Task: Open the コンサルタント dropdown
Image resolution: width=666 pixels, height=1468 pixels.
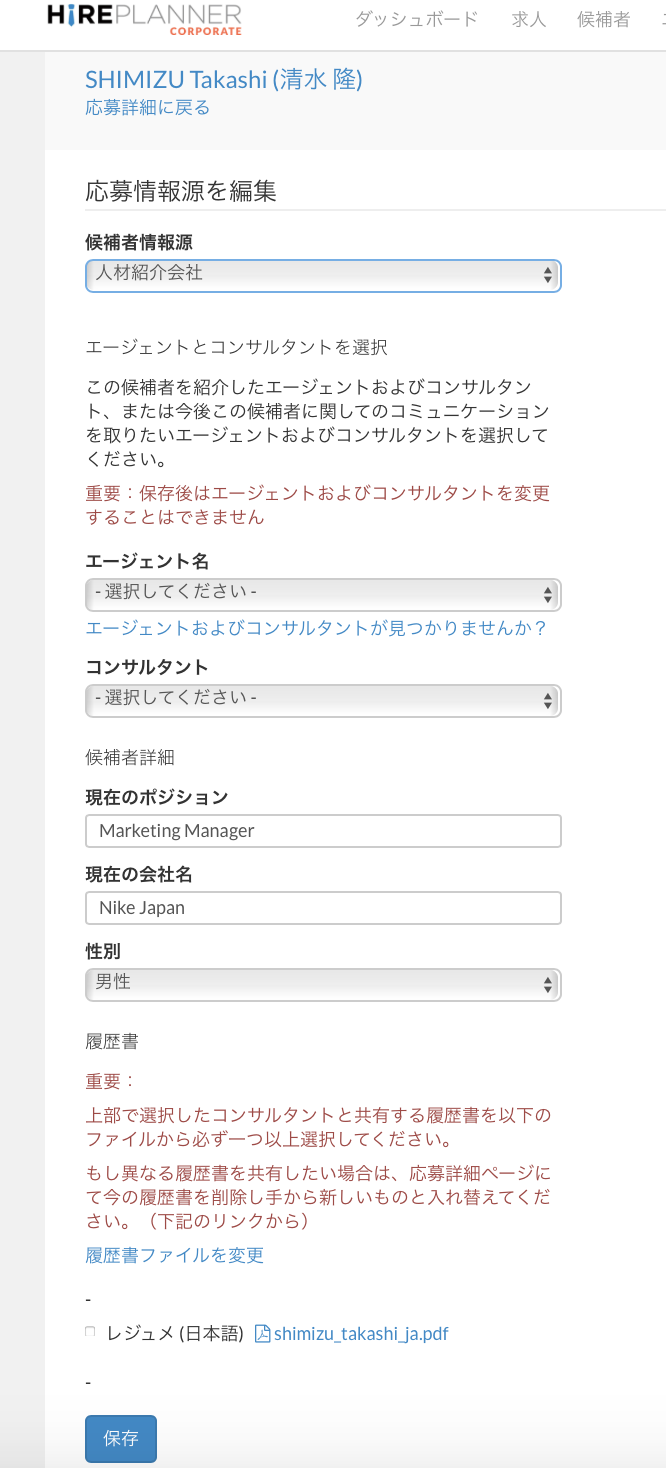Action: pos(322,698)
